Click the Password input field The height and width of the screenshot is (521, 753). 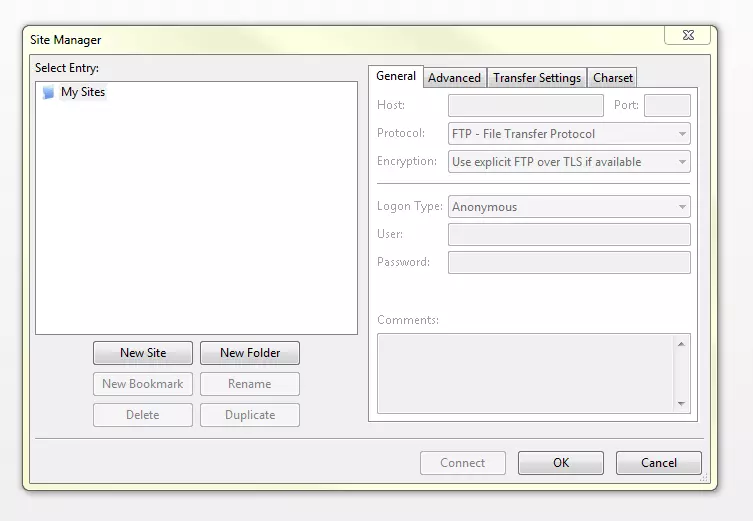(x=569, y=263)
